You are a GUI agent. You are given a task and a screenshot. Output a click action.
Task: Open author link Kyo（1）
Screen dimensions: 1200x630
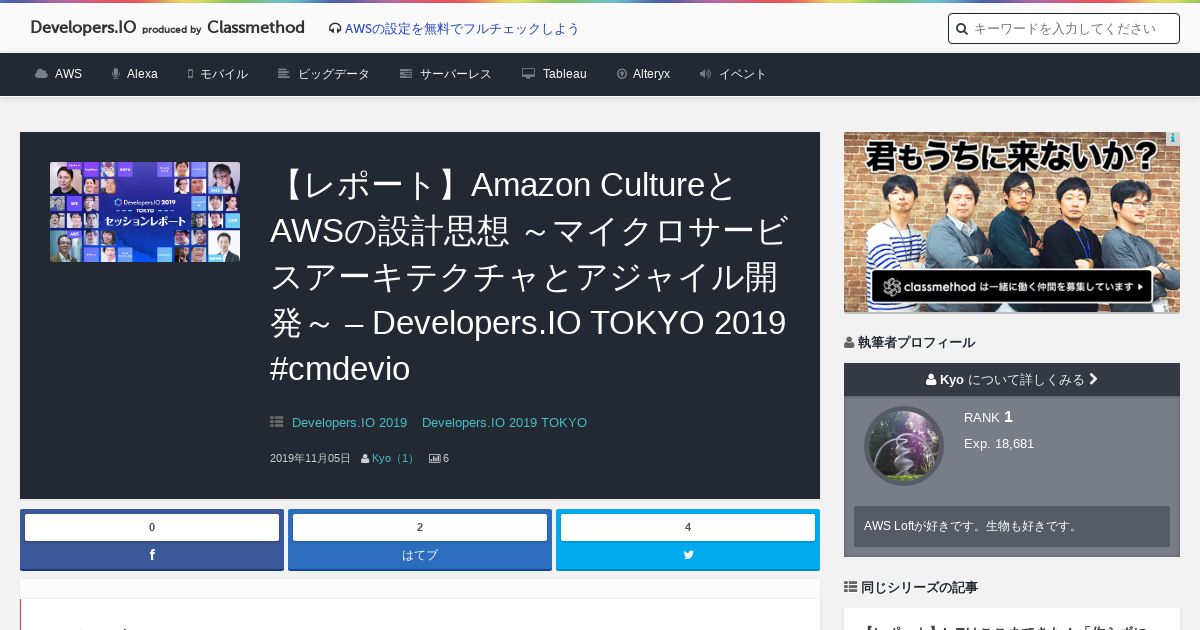(x=394, y=458)
